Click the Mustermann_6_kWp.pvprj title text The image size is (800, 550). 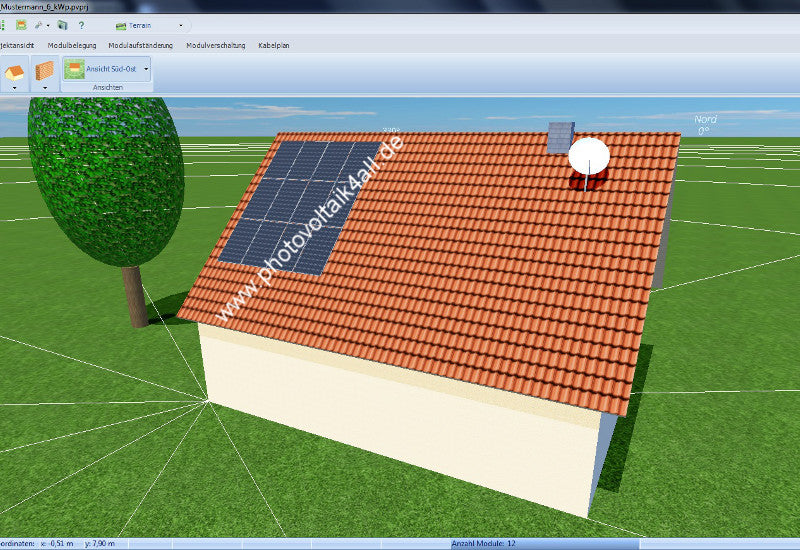[44, 7]
